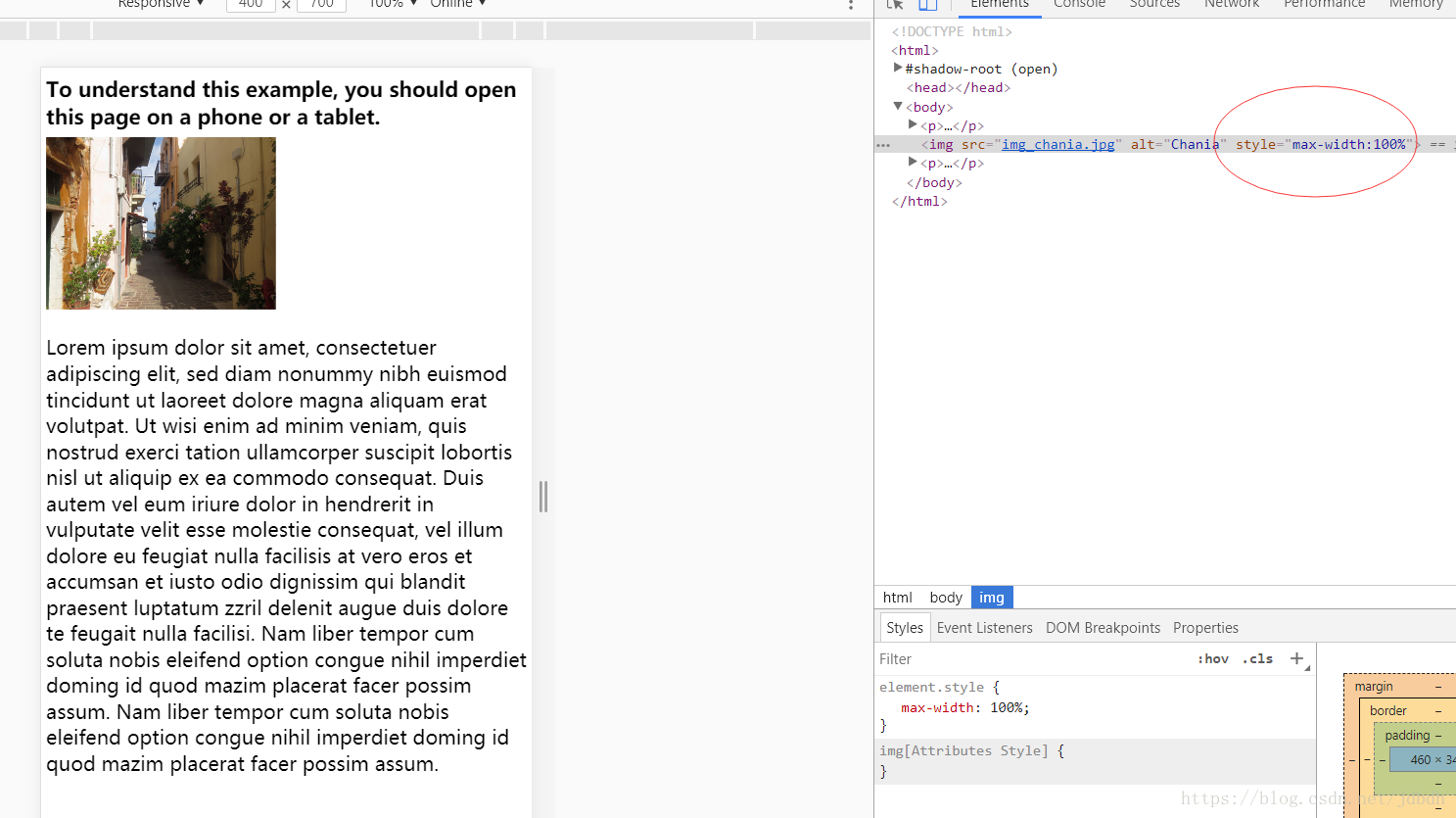The image size is (1456, 818).
Task: Open the img_chania.jpg source link
Action: coord(1058,144)
